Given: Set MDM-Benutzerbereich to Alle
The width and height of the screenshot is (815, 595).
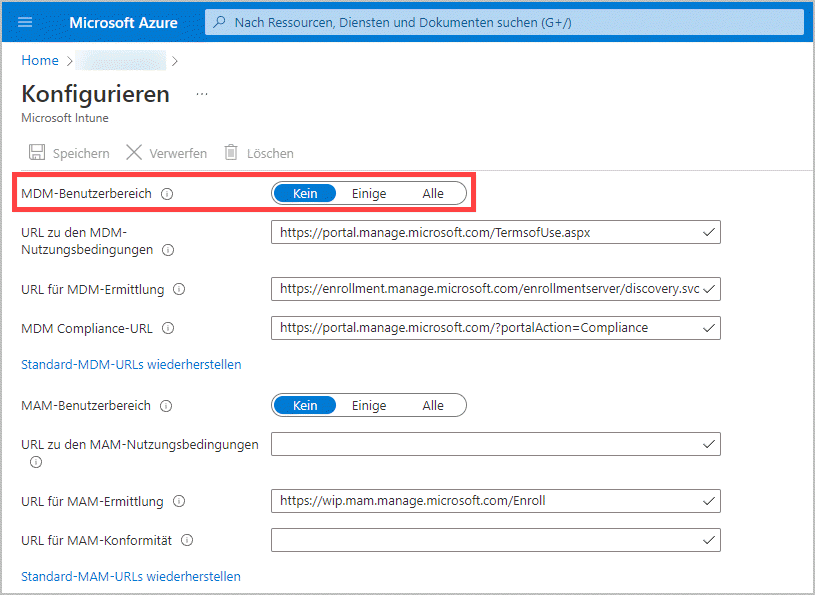Looking at the screenshot, I should pyautogui.click(x=432, y=193).
